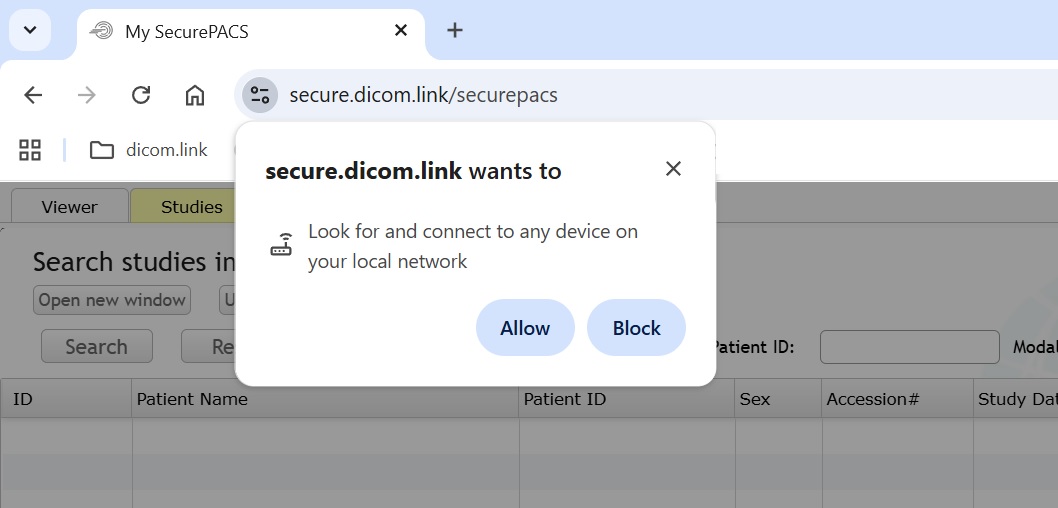Close the My SecurePACS tab
Image resolution: width=1058 pixels, height=508 pixels.
tap(401, 30)
